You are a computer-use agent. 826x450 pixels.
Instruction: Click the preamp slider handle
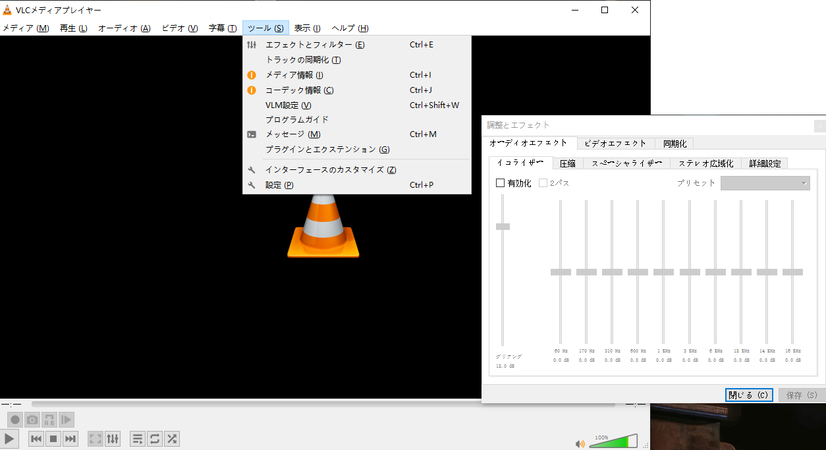pos(503,227)
